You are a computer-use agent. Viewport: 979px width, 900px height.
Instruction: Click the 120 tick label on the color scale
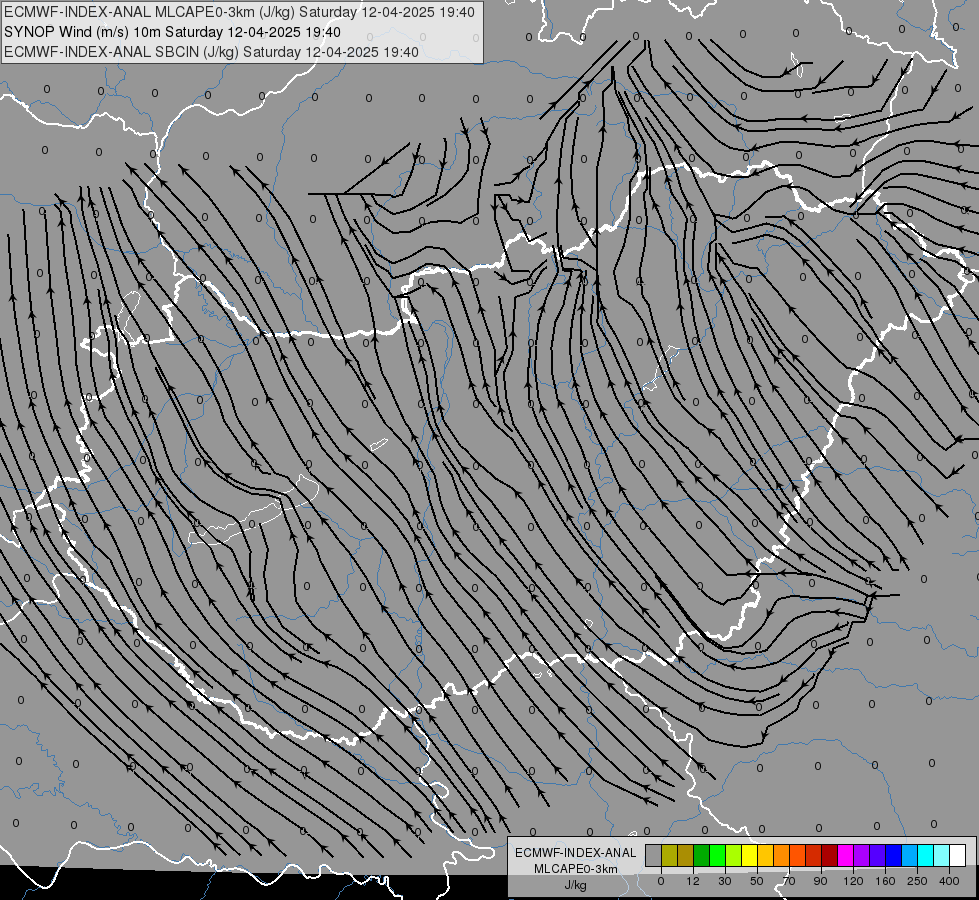pos(853,881)
